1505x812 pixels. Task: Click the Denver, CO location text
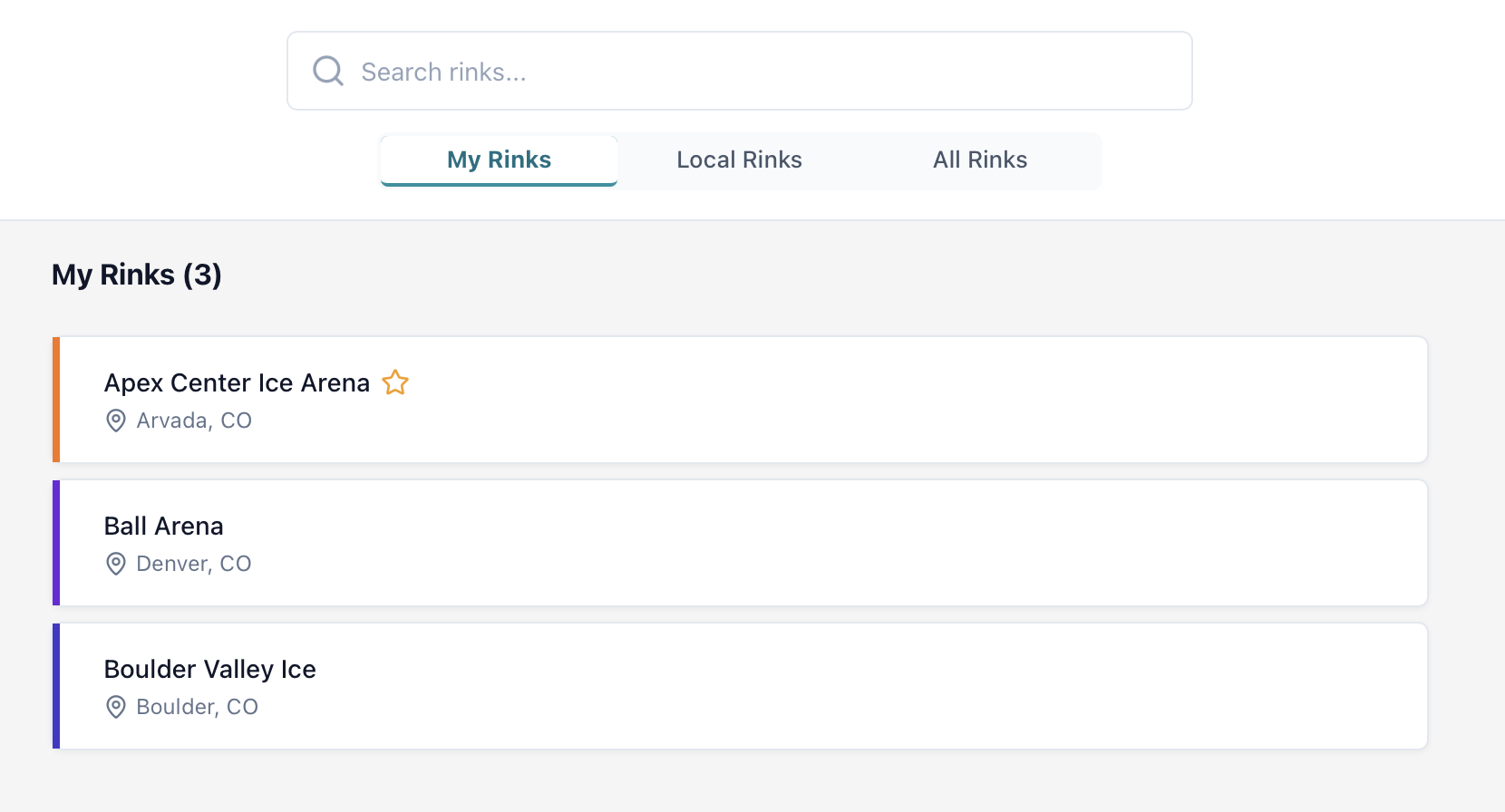[x=194, y=564]
